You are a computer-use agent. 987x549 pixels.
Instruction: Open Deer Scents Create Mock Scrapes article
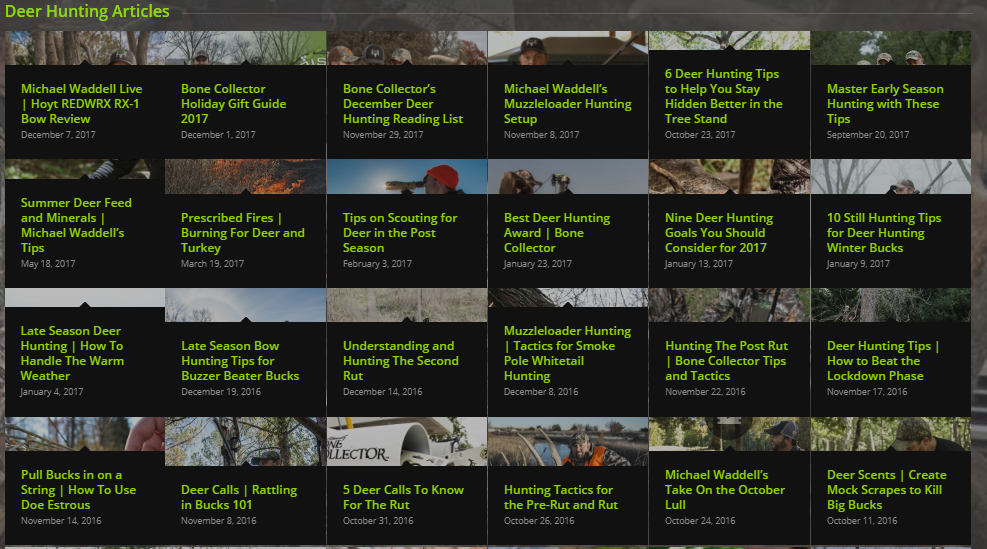(886, 490)
